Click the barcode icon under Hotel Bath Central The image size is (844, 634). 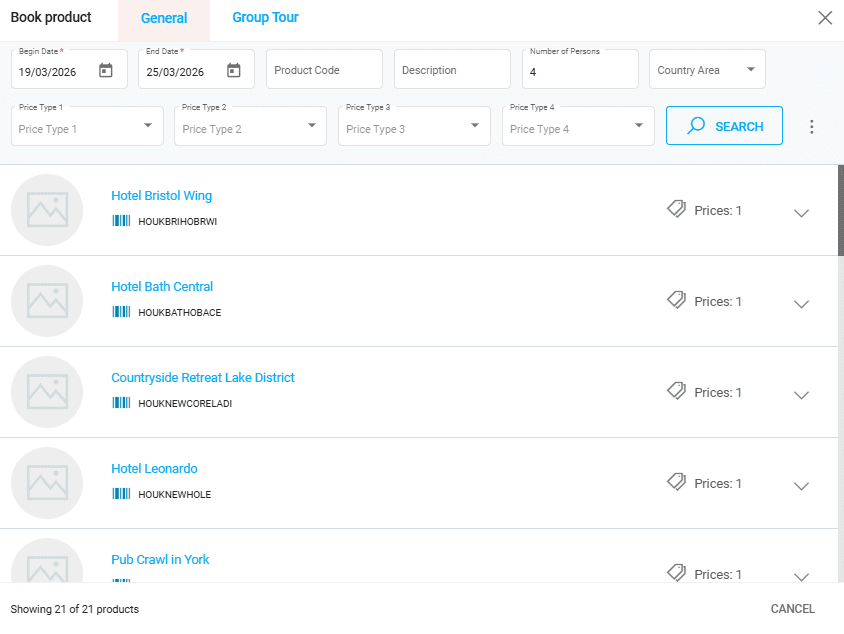[x=121, y=312]
